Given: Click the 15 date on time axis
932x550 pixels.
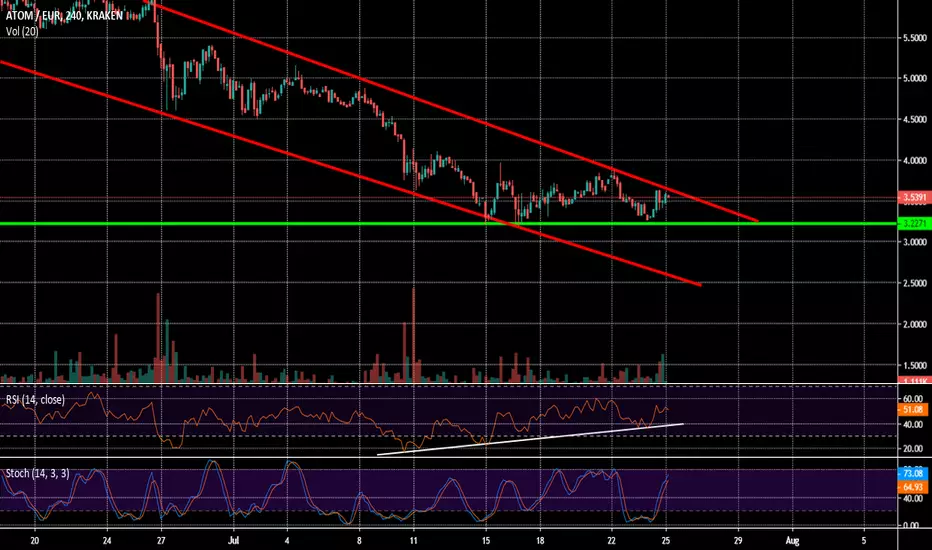Looking at the screenshot, I should (486, 540).
